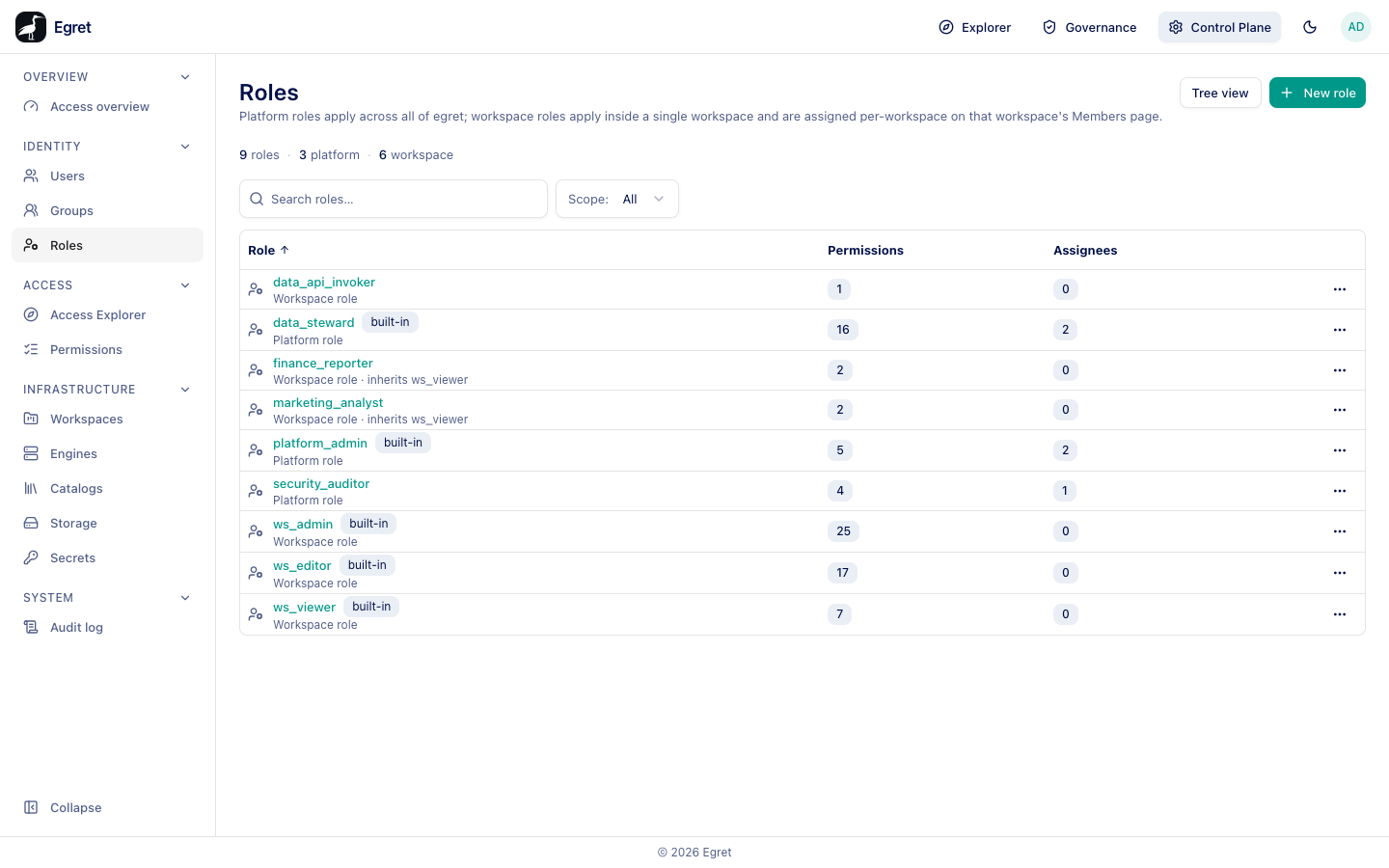Collapse the Infrastructure sidebar section
The height and width of the screenshot is (868, 1389).
pos(185,390)
